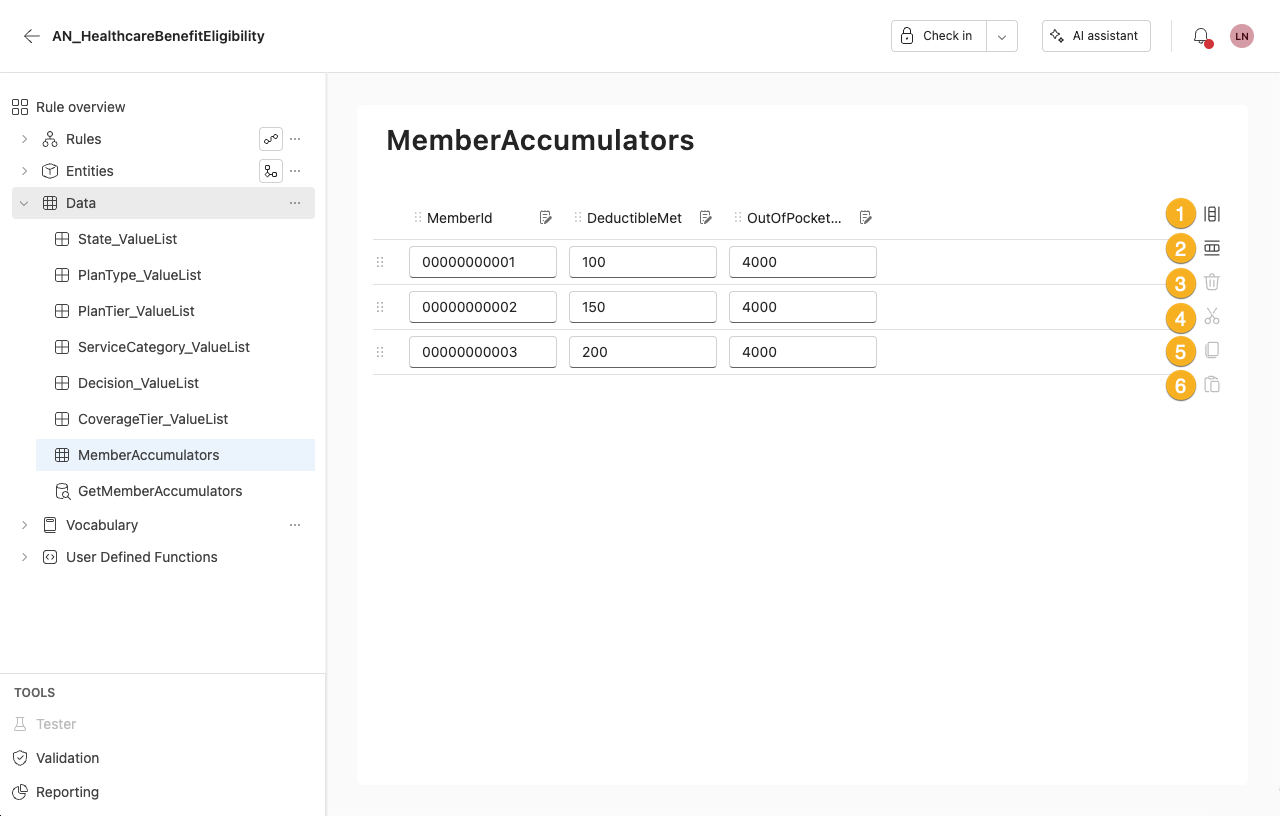1280x816 pixels.
Task: Expand the Rules tree node
Action: [25, 139]
